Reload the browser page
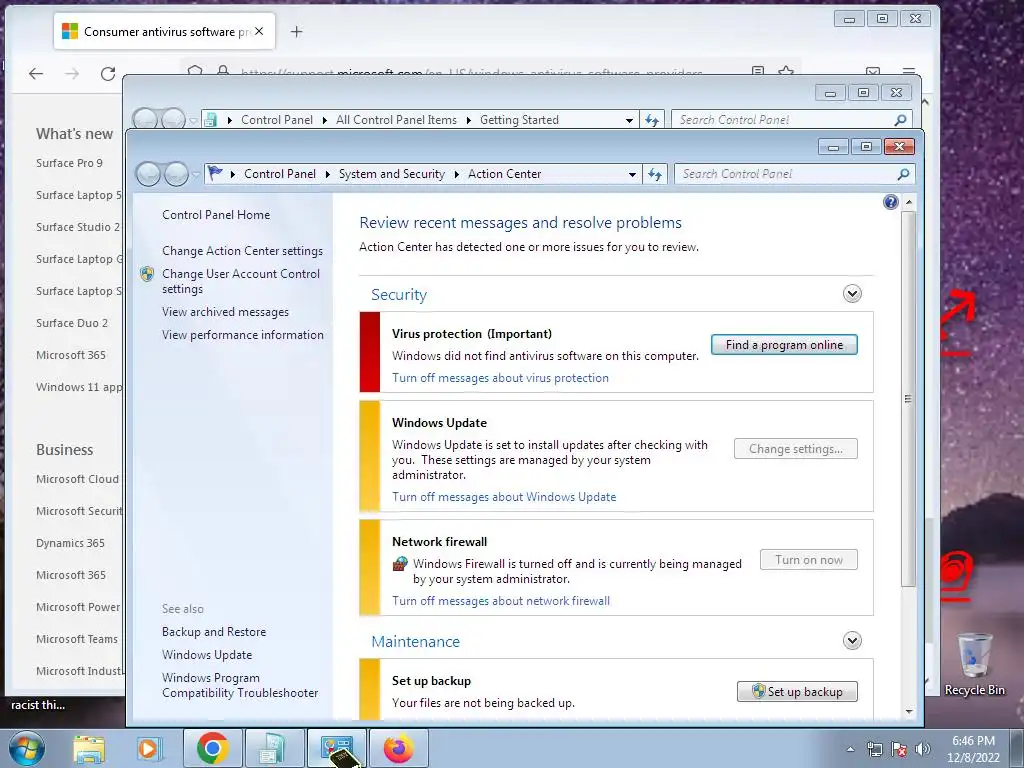The height and width of the screenshot is (768, 1024). [108, 74]
